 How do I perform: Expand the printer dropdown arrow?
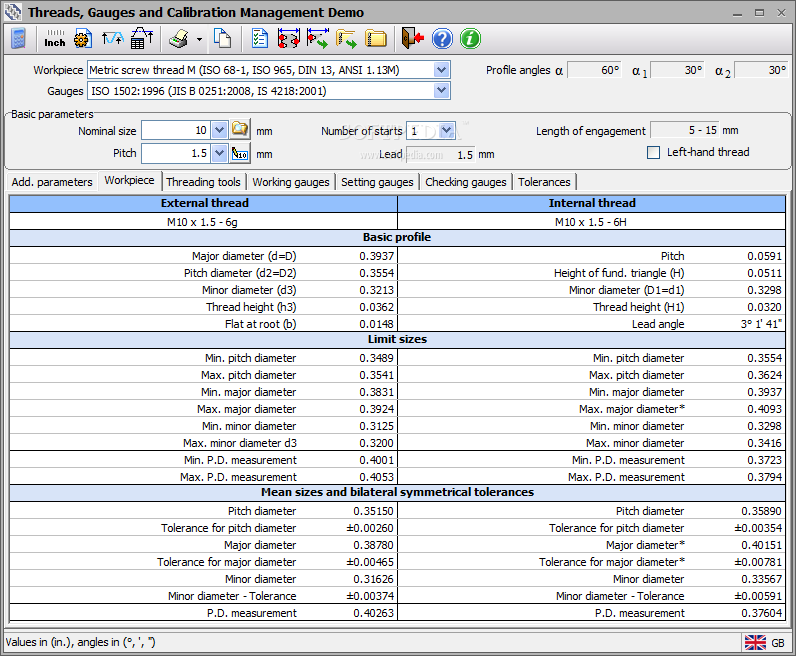(199, 39)
